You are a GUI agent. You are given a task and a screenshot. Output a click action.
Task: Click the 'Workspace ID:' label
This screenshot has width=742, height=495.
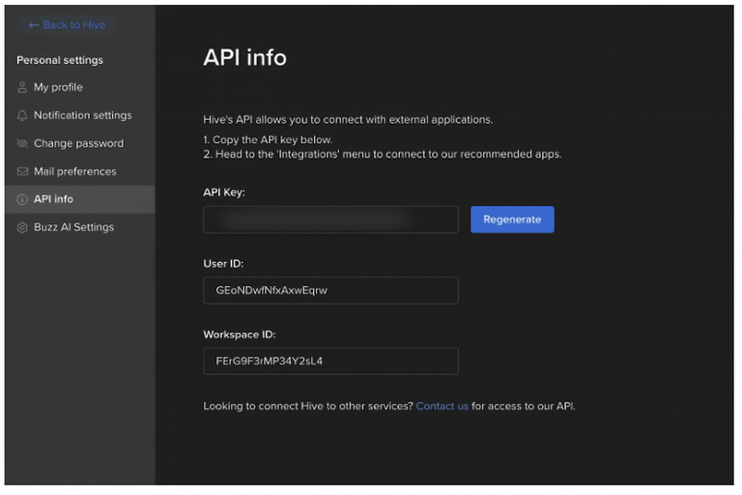click(x=239, y=335)
